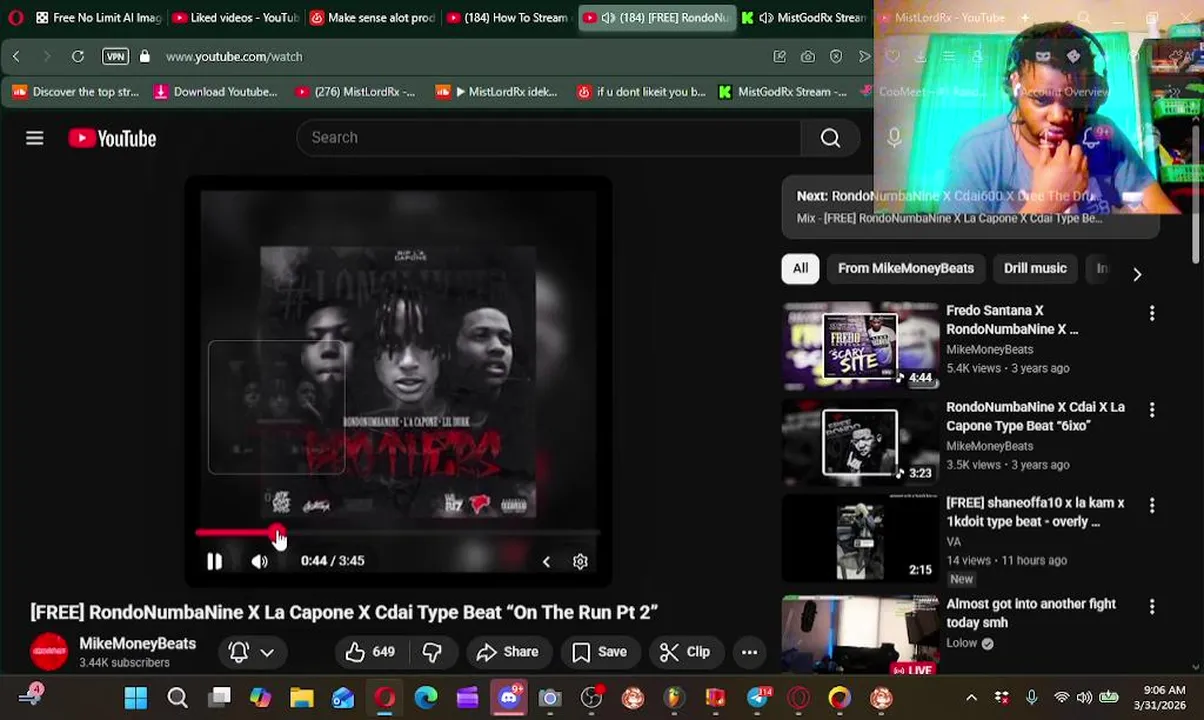1204x720 pixels.
Task: Open shaneoffa10 x la kam thumbnail
Action: (x=860, y=539)
